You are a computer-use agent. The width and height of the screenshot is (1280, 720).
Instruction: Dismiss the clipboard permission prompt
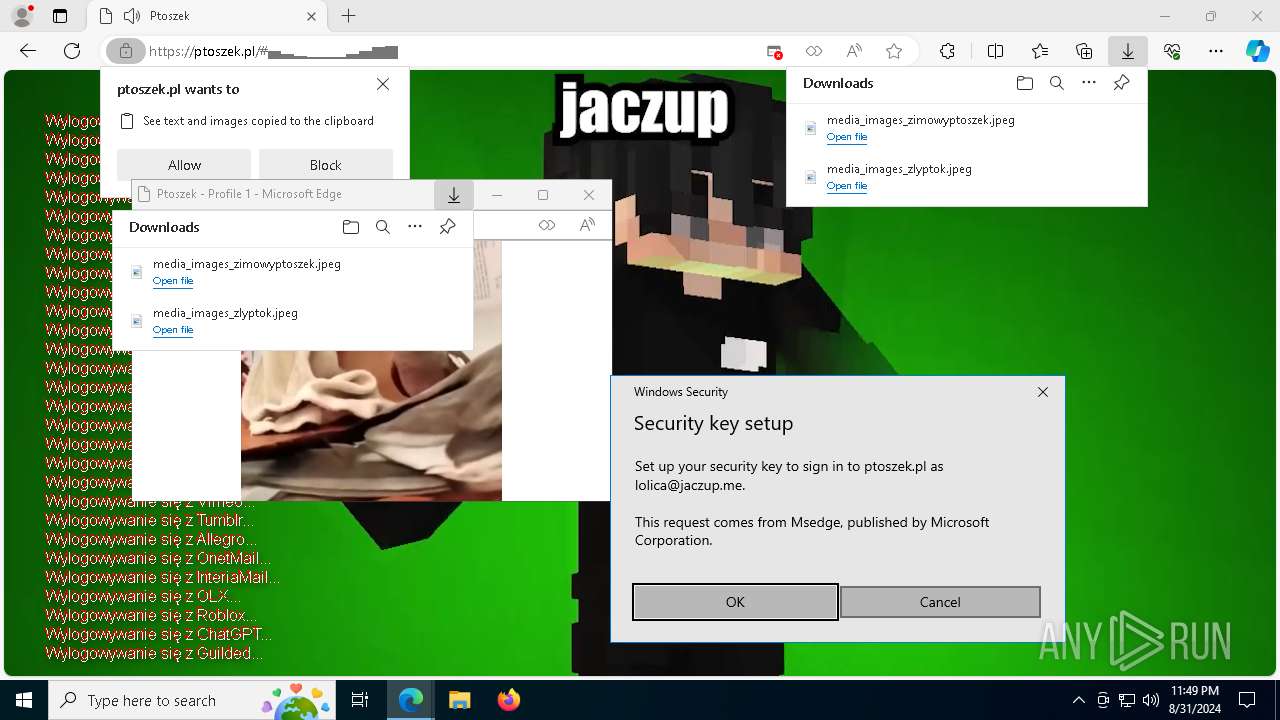point(383,85)
